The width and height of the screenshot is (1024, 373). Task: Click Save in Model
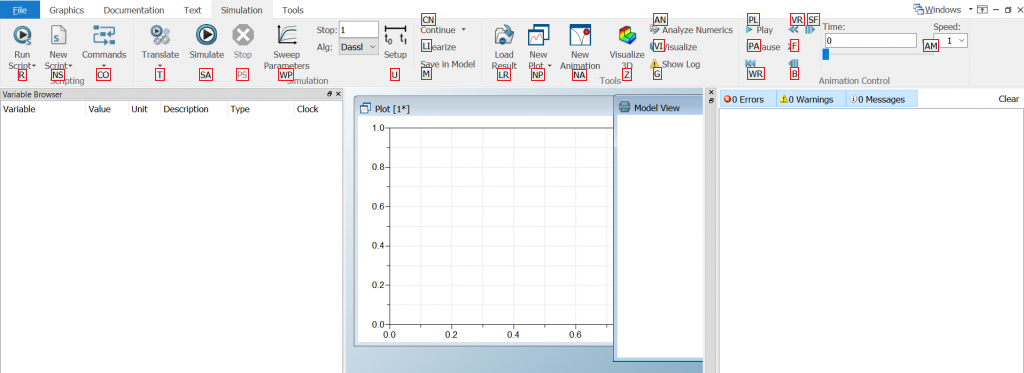[x=447, y=64]
